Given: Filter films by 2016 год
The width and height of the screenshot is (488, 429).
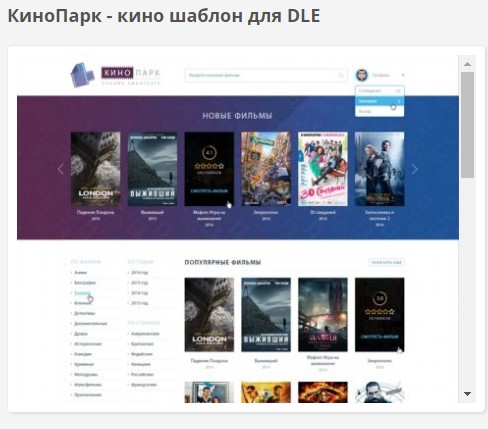Looking at the screenshot, I should [x=140, y=273].
